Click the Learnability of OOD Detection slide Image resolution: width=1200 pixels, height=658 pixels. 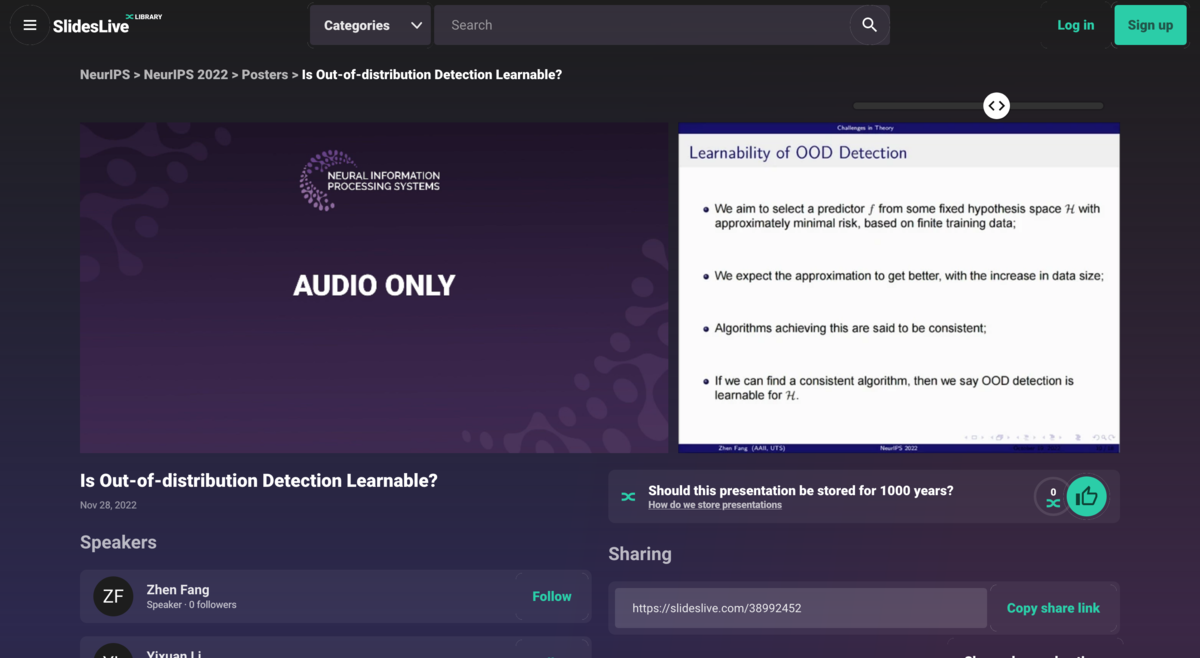tap(899, 288)
